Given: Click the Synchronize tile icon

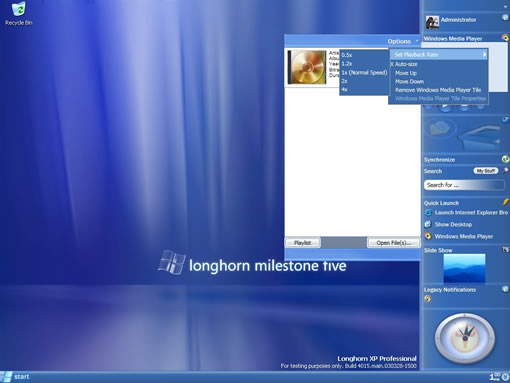Looking at the screenshot, I should [x=505, y=159].
